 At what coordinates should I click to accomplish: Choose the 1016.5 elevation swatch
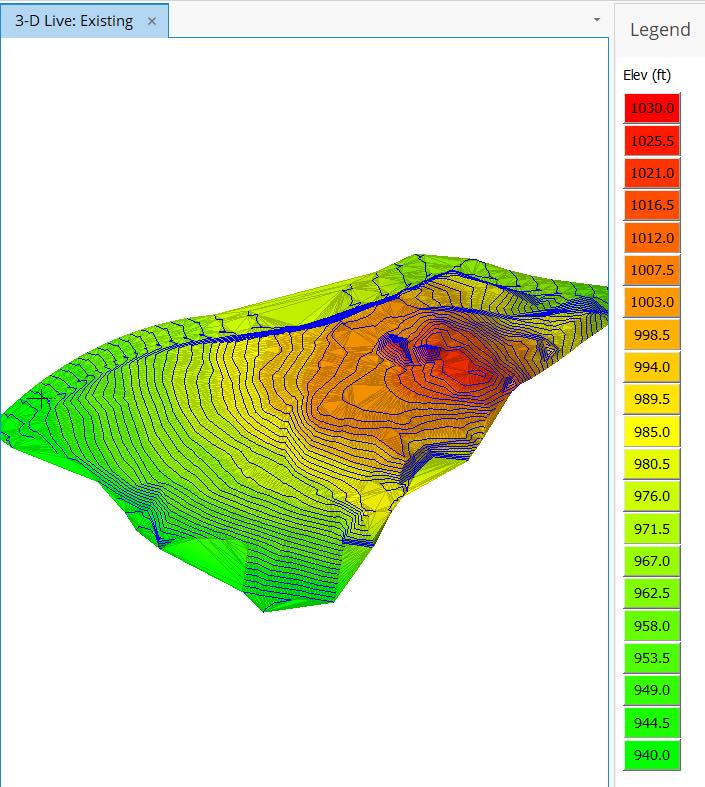click(x=651, y=205)
